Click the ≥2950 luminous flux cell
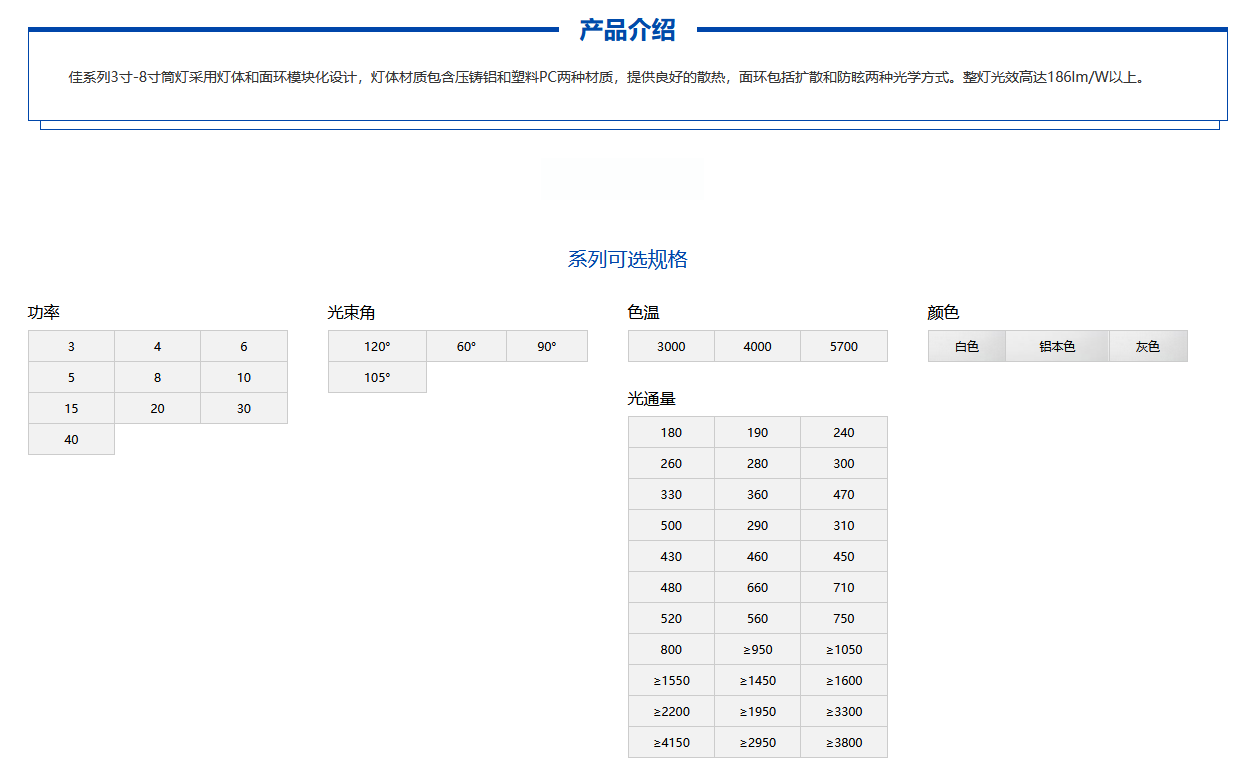The image size is (1245, 778). click(x=758, y=742)
